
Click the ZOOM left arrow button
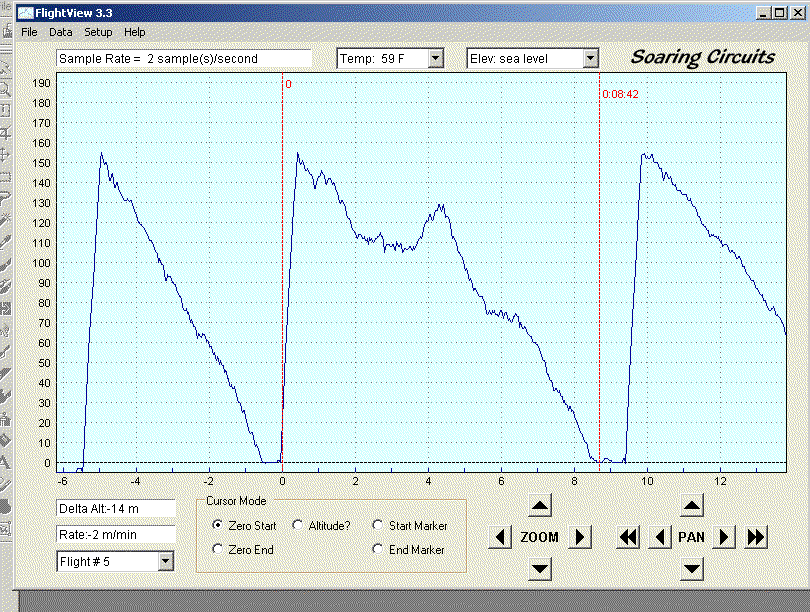tap(500, 537)
